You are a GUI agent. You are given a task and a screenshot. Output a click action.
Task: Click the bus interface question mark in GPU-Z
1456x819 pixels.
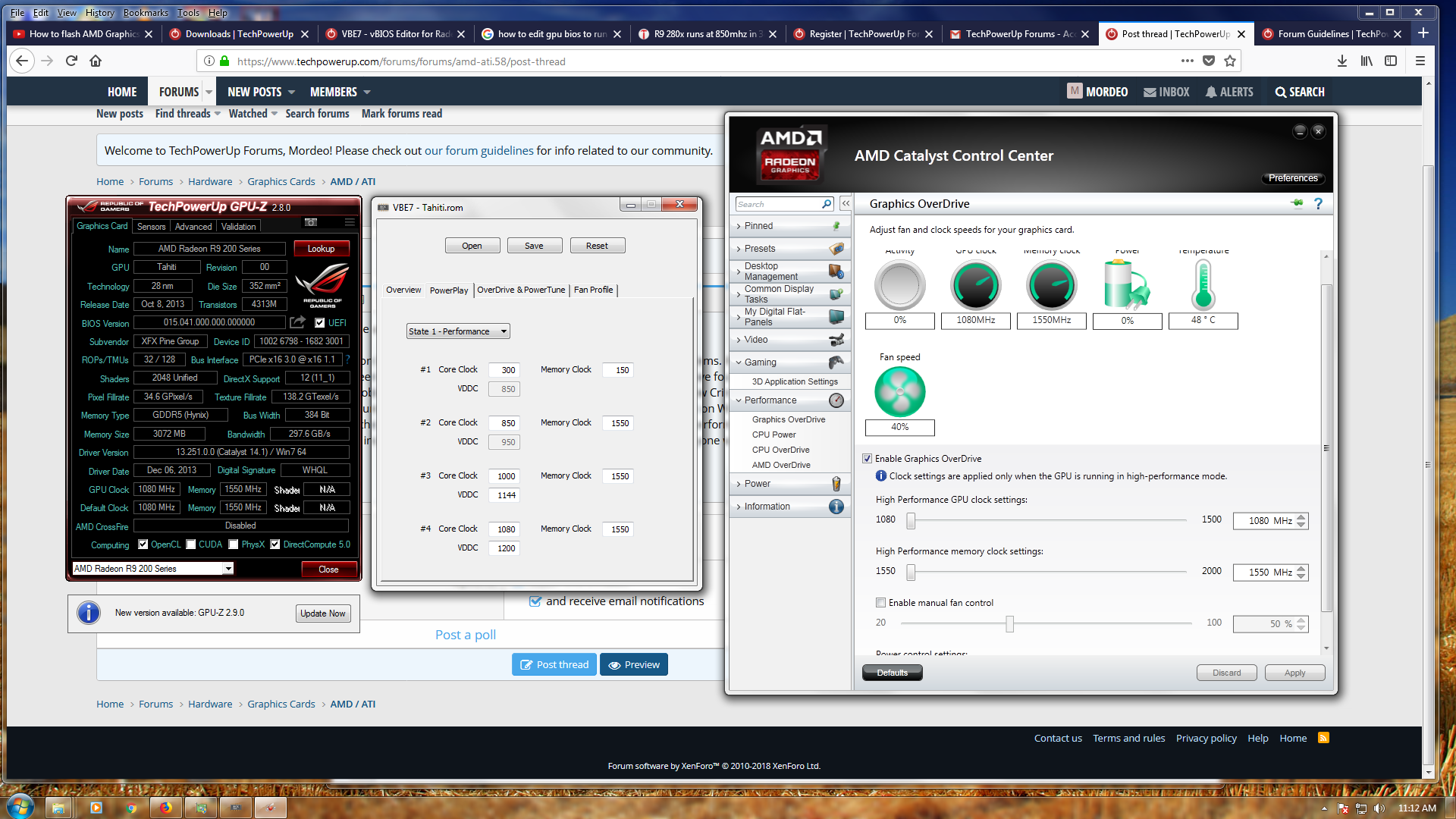point(348,359)
